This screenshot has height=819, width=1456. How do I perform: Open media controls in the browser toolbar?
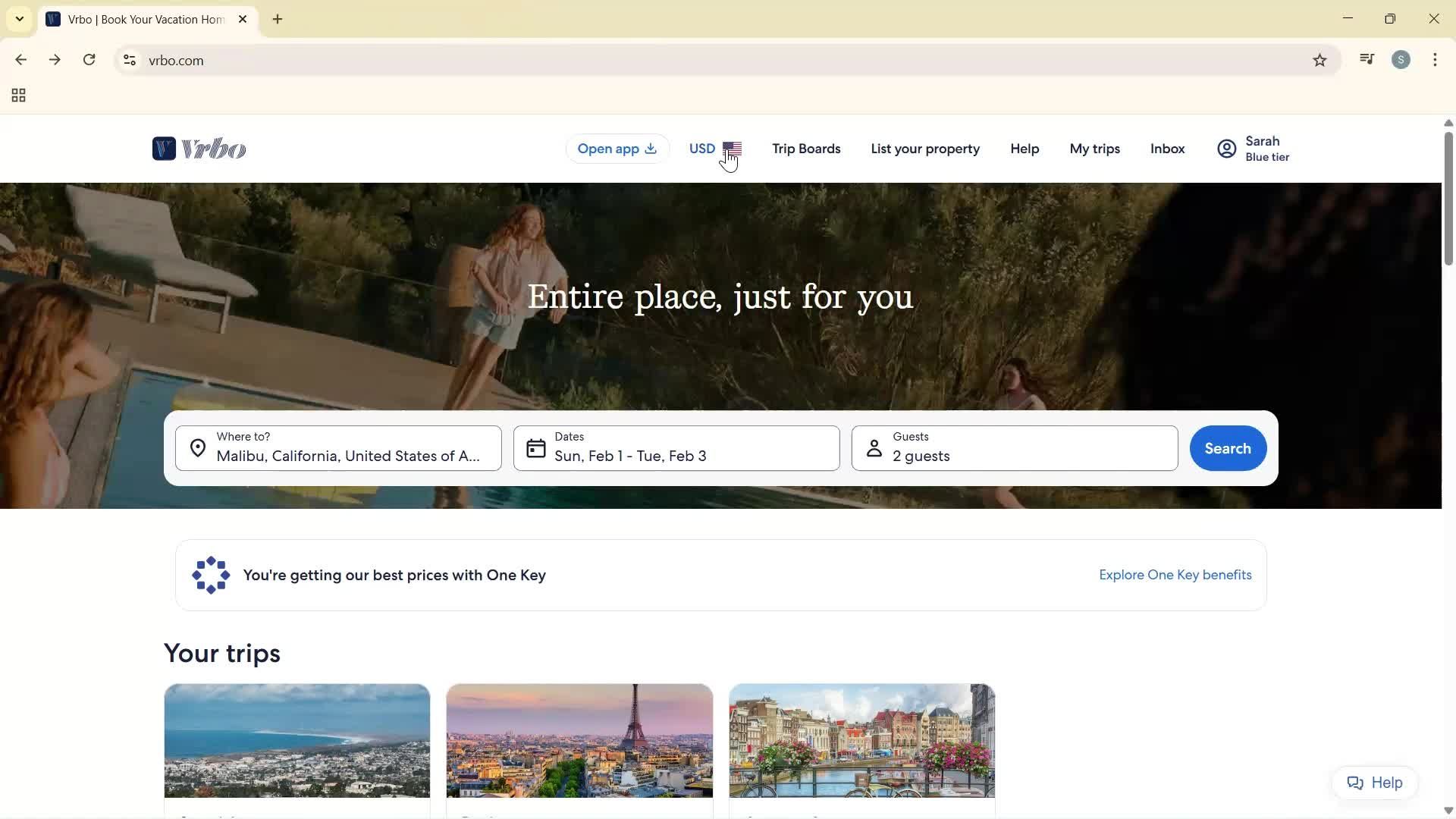coord(1367,59)
